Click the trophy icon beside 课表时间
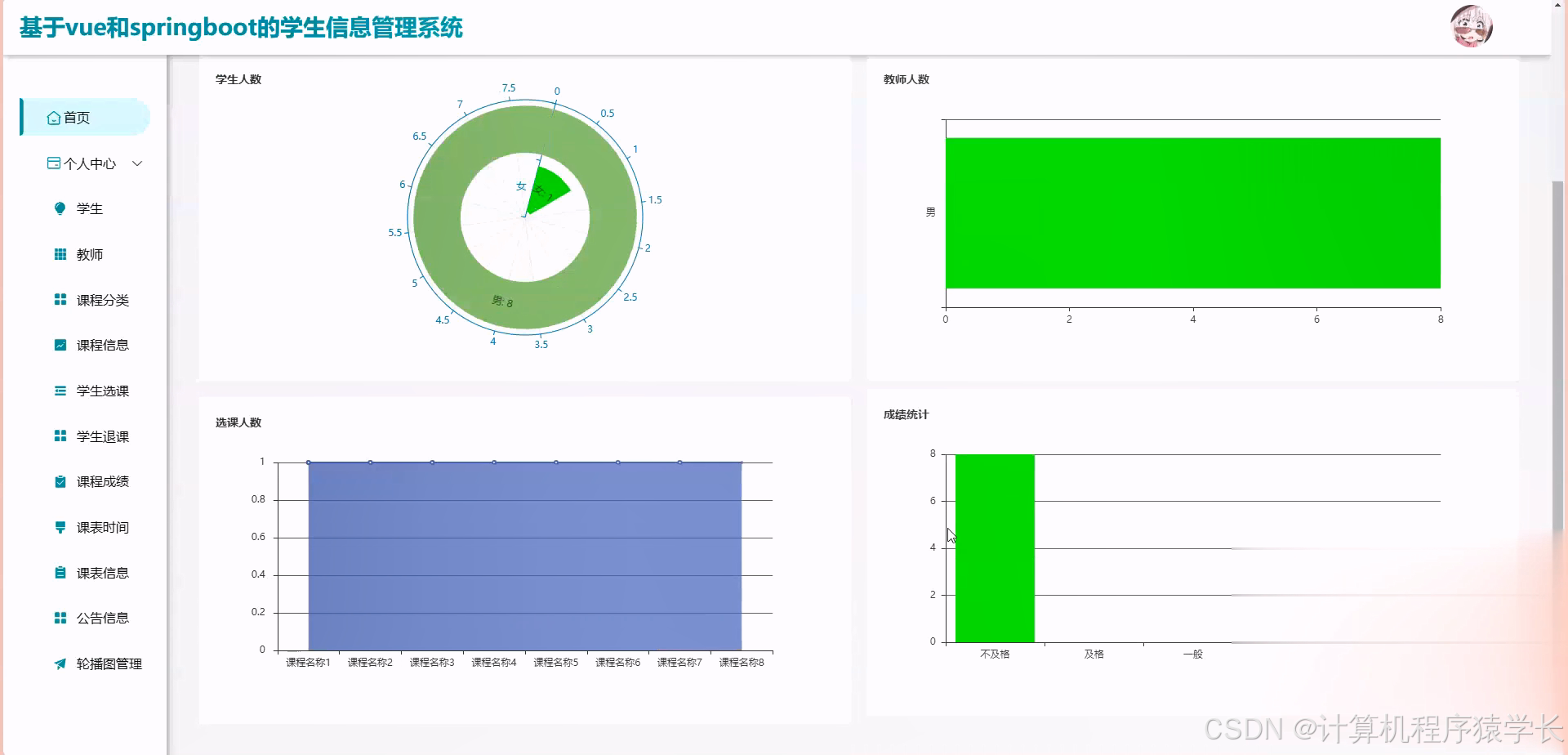The image size is (1568, 755). coord(60,527)
